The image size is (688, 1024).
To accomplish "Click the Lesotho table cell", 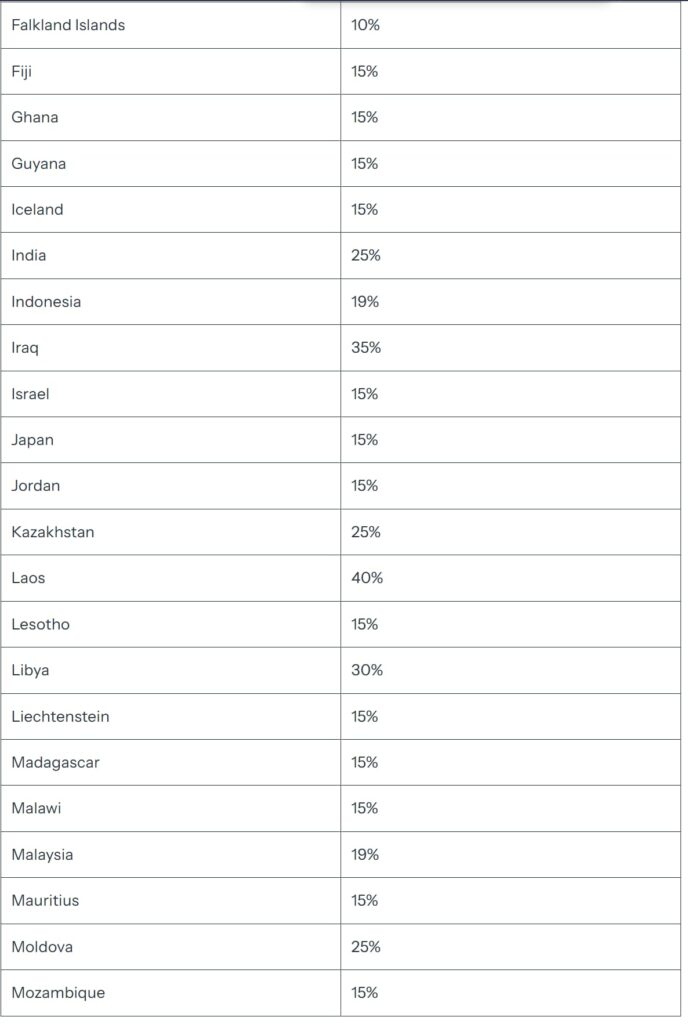I will click(41, 624).
